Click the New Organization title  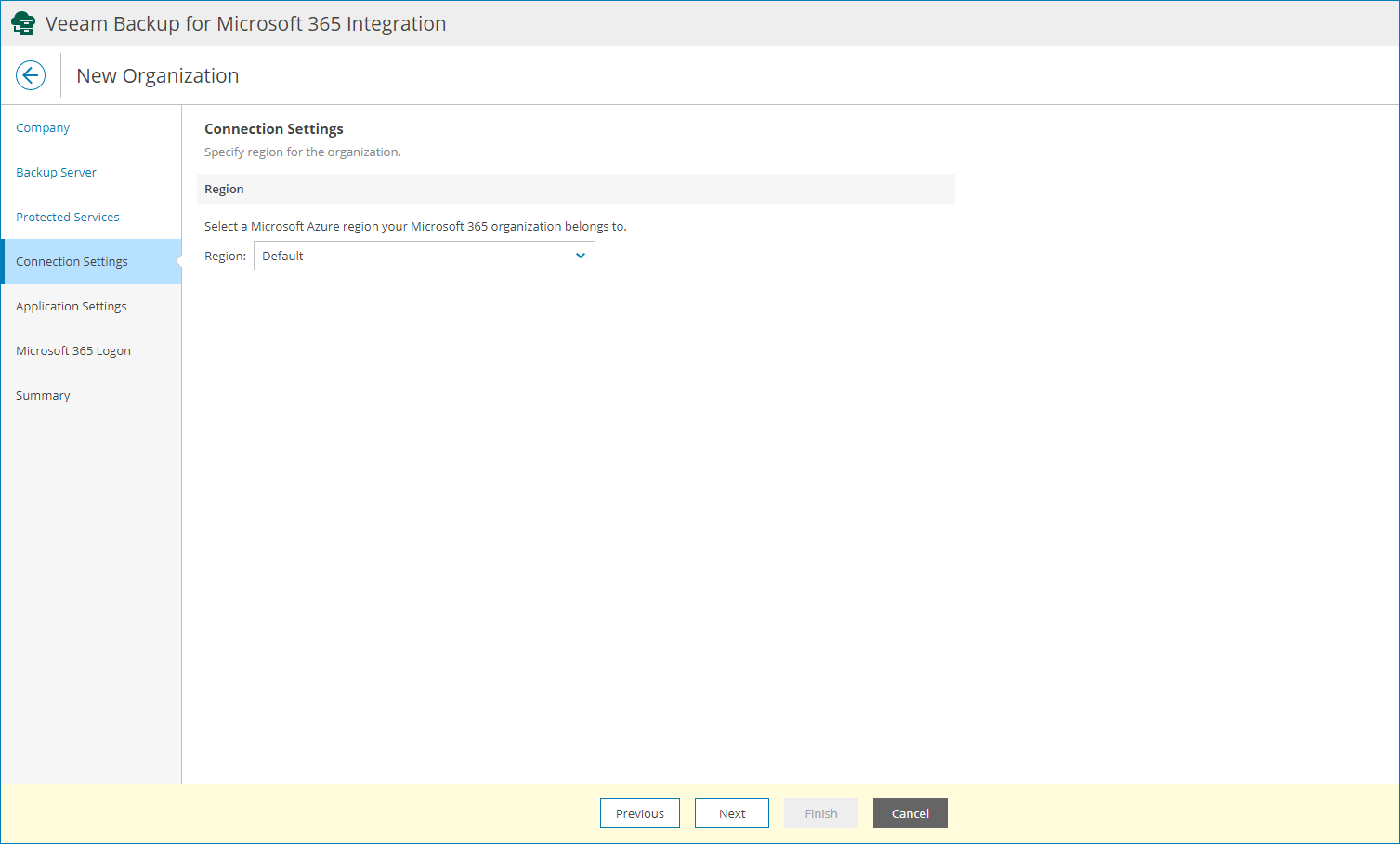coord(158,76)
